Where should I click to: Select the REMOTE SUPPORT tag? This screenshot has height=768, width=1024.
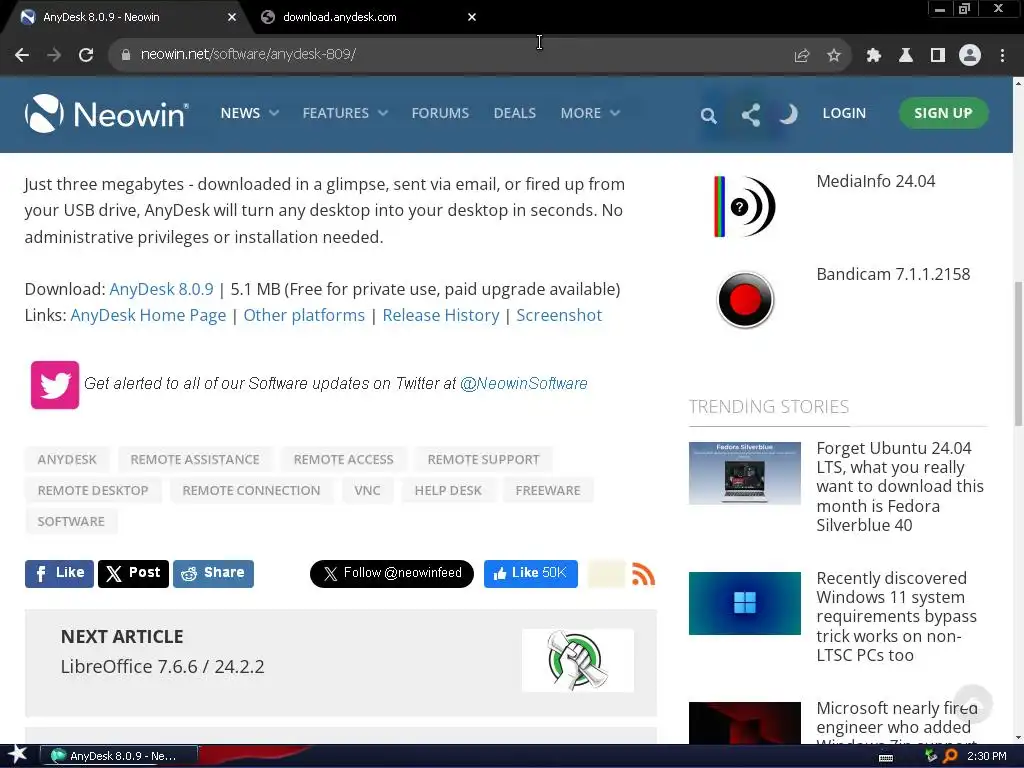click(483, 460)
